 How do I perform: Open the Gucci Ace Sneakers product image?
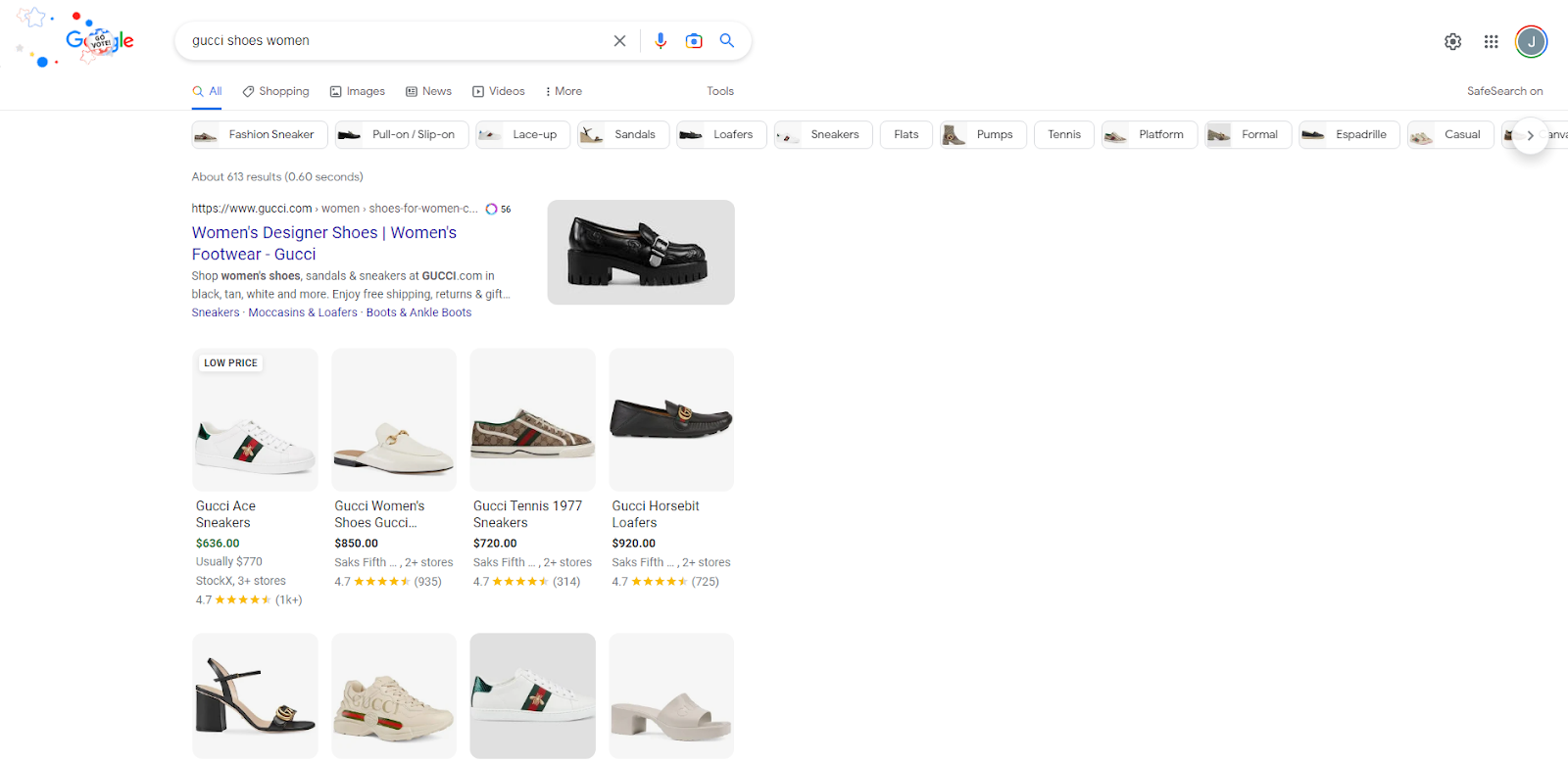tap(255, 419)
